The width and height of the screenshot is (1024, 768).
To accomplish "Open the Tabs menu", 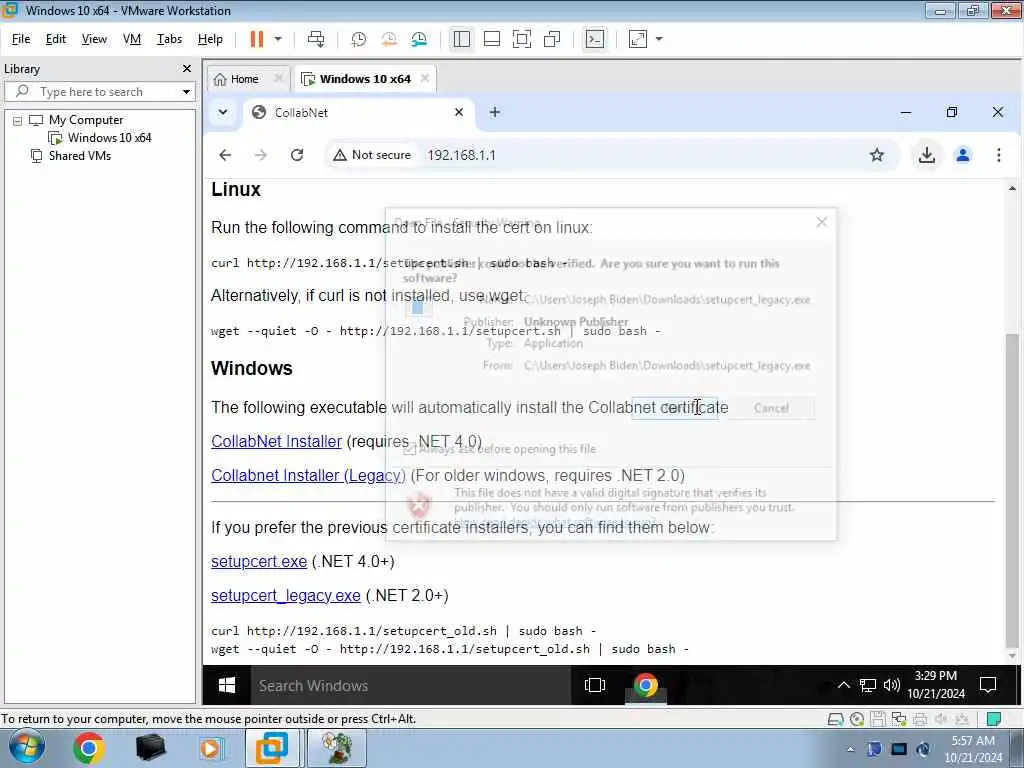I will point(169,39).
